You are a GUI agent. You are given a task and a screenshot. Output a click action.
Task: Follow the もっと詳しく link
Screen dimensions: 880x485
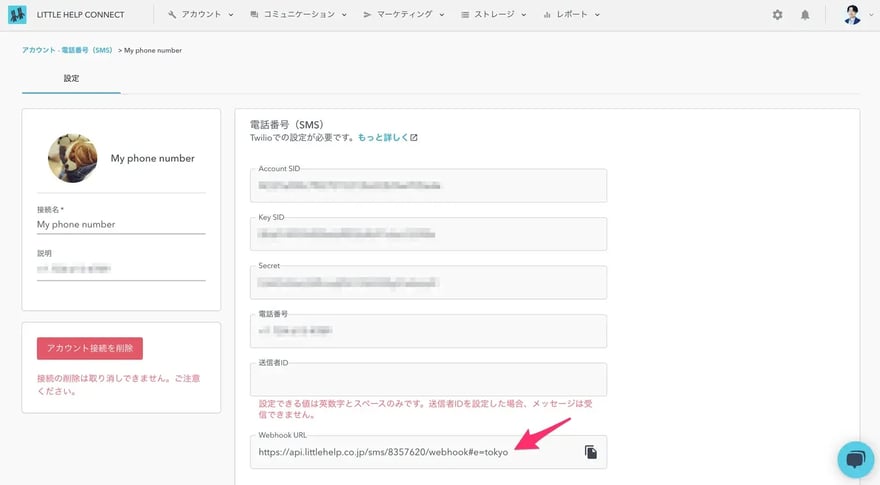[x=382, y=138]
